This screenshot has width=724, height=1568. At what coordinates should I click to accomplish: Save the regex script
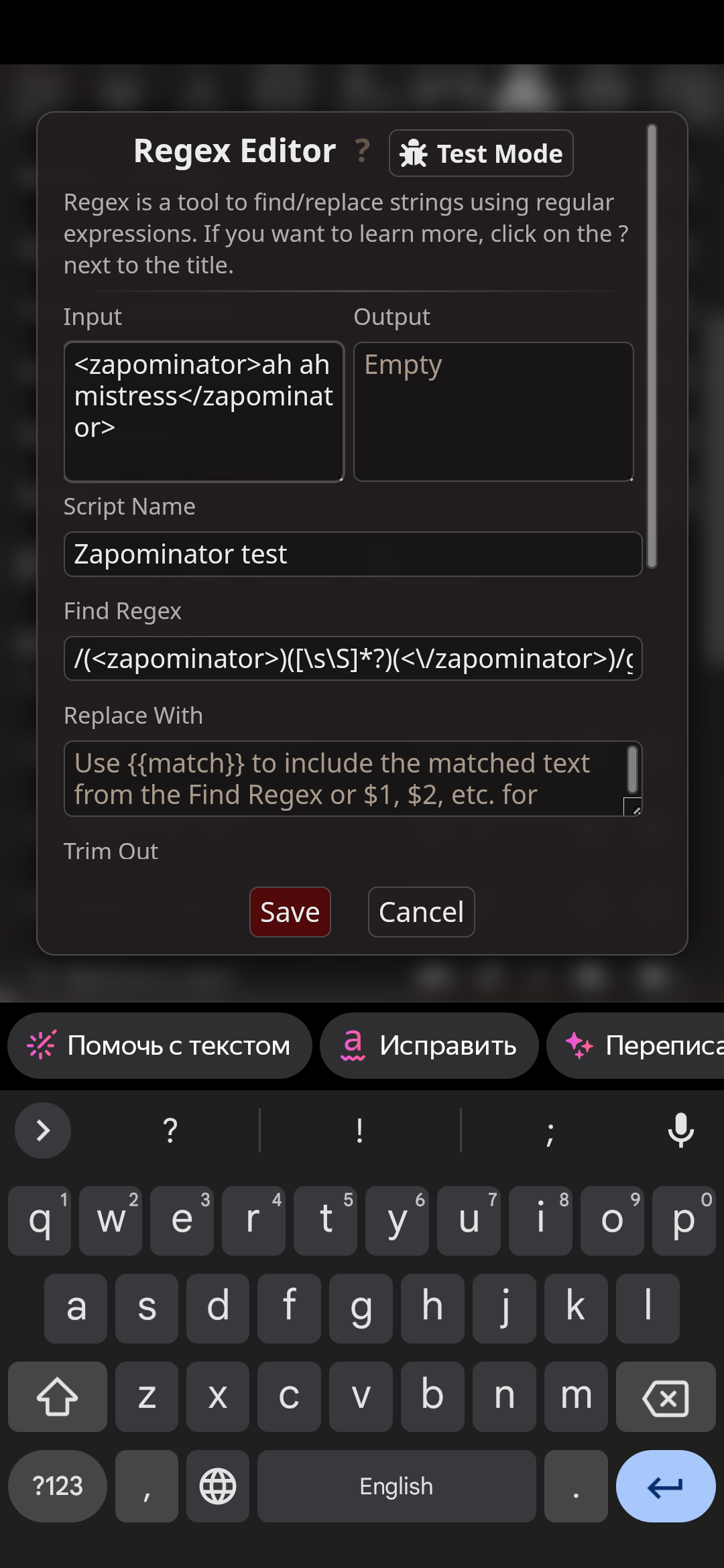(x=290, y=912)
